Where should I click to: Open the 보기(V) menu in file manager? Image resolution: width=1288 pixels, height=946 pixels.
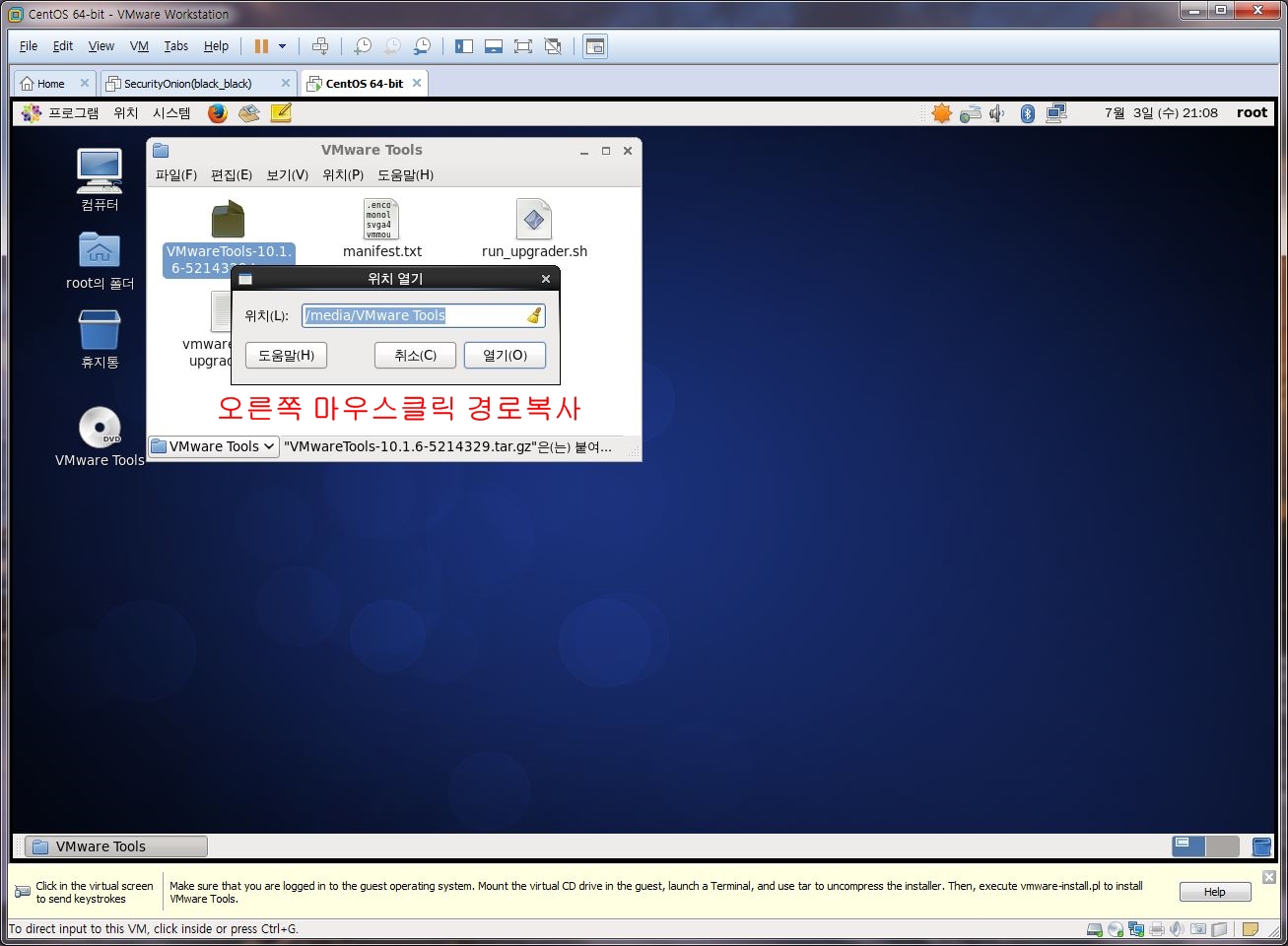coord(288,175)
